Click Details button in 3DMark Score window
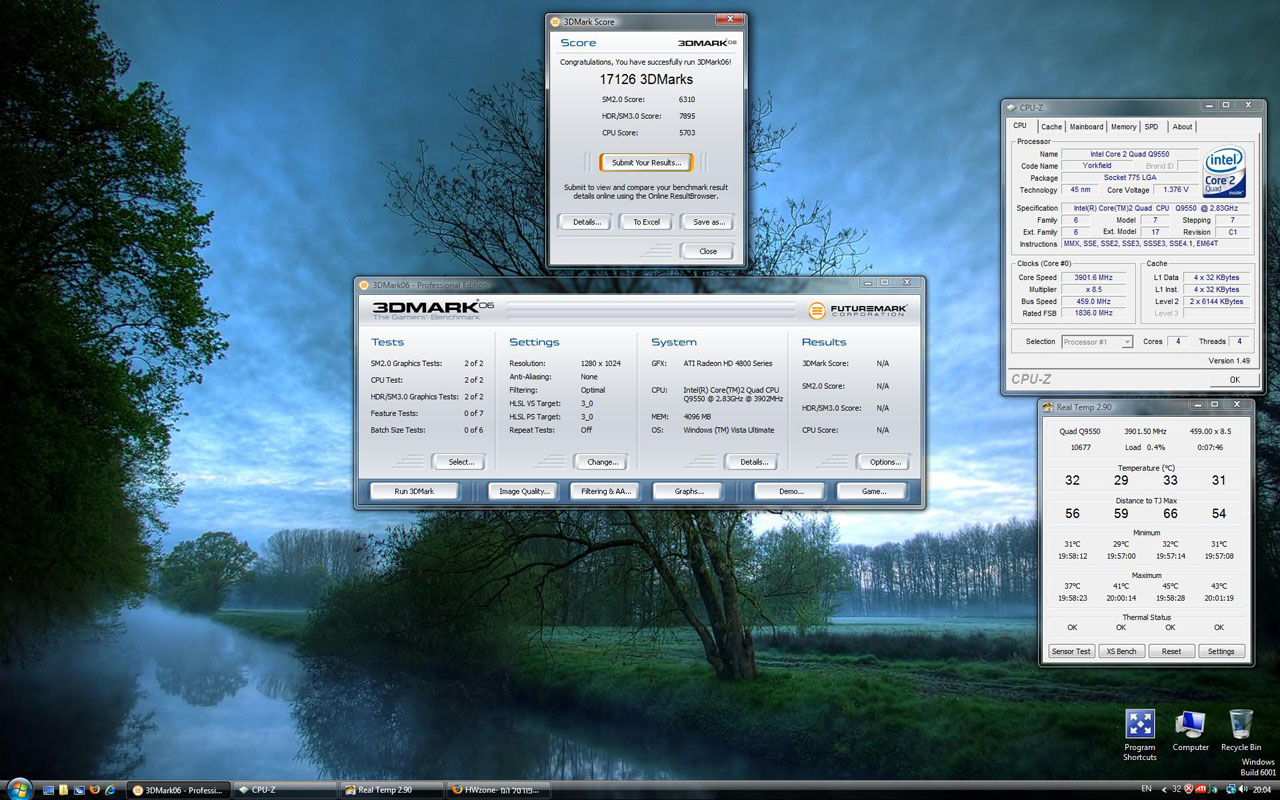Viewport: 1280px width, 800px height. coord(584,222)
